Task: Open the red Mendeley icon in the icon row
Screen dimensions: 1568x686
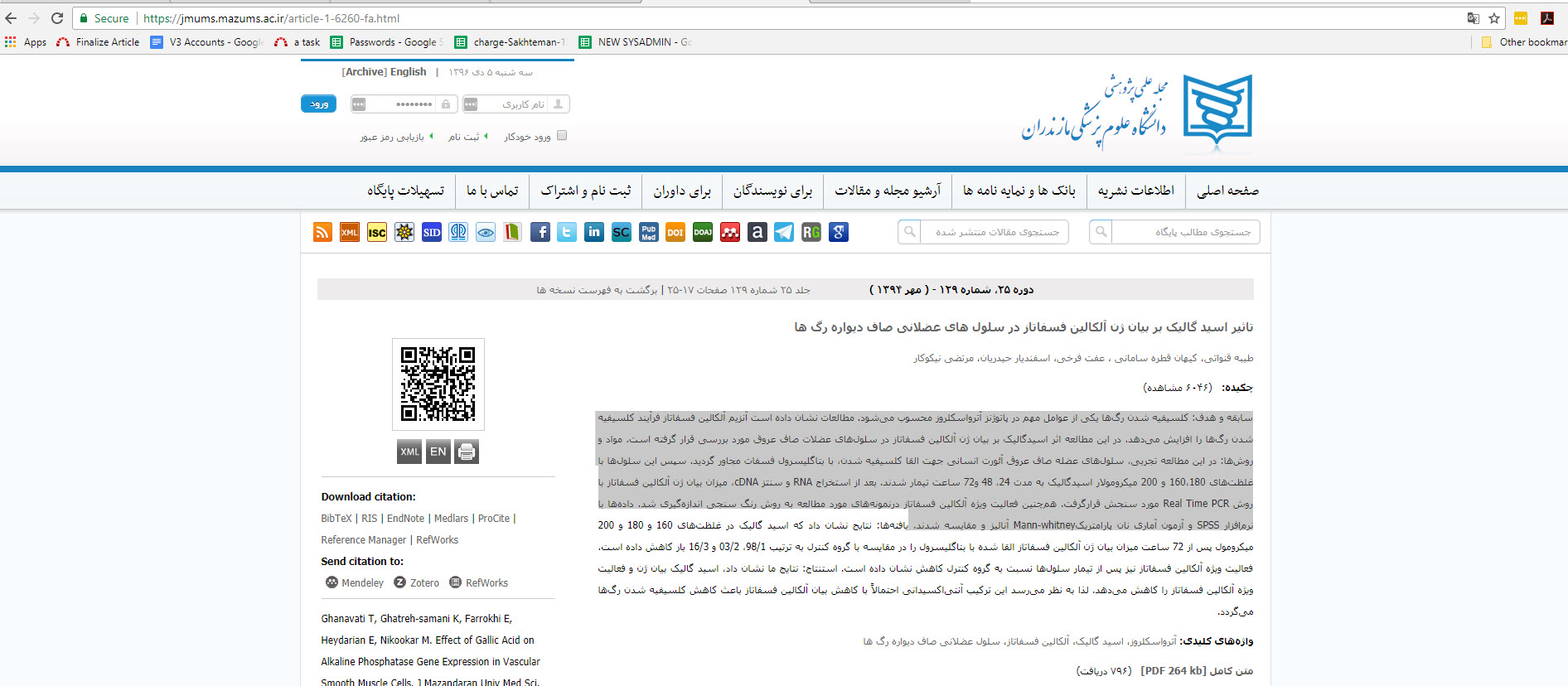Action: (x=730, y=233)
